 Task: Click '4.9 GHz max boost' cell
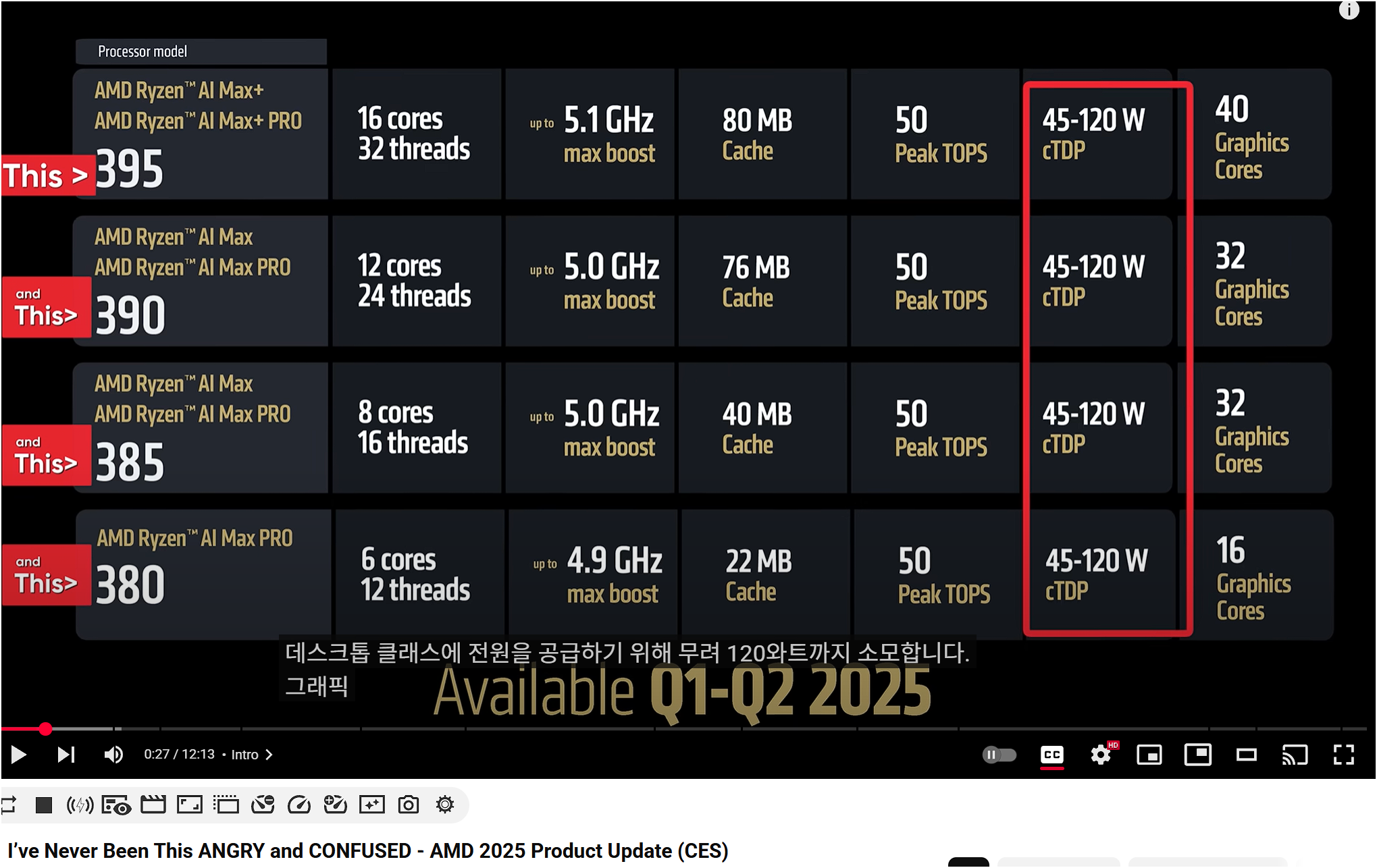coord(593,574)
